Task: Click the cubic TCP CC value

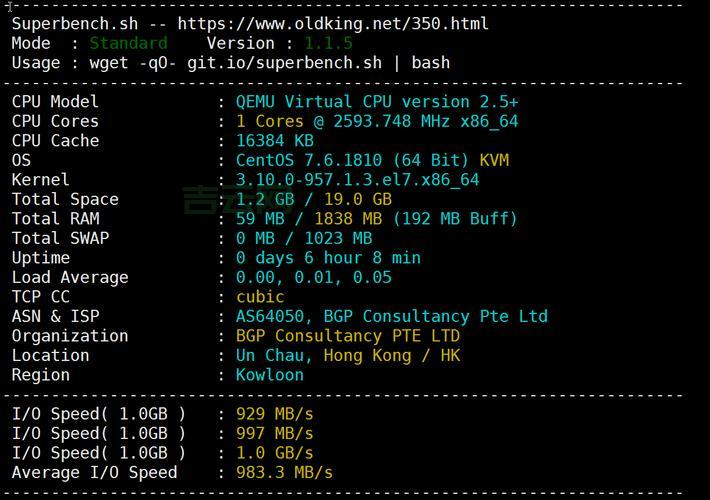Action: [x=260, y=297]
